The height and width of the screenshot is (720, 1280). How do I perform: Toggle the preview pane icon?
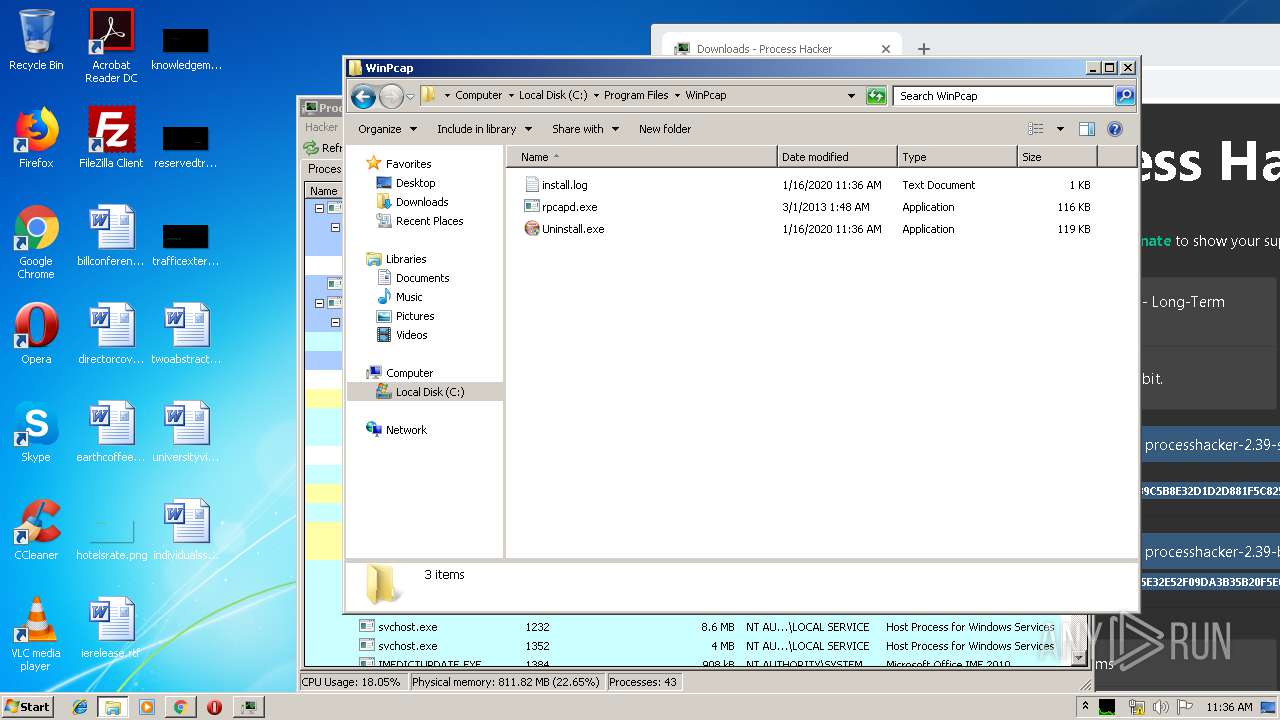point(1087,129)
